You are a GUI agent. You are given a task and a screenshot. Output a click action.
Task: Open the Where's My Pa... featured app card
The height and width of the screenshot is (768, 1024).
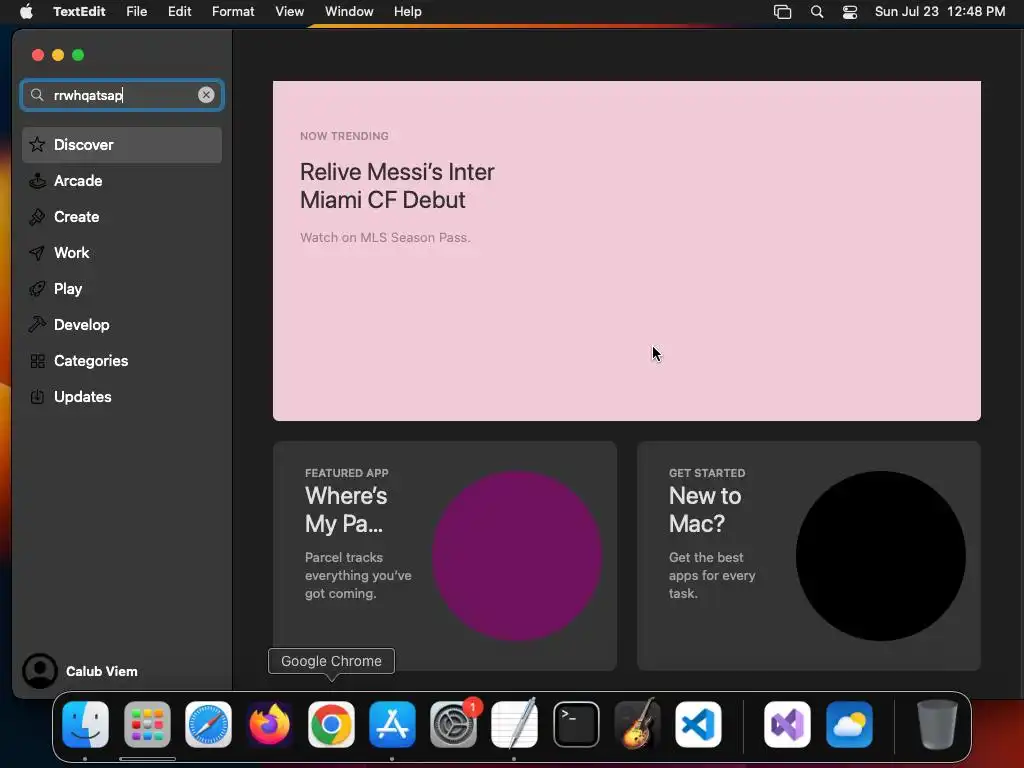445,556
